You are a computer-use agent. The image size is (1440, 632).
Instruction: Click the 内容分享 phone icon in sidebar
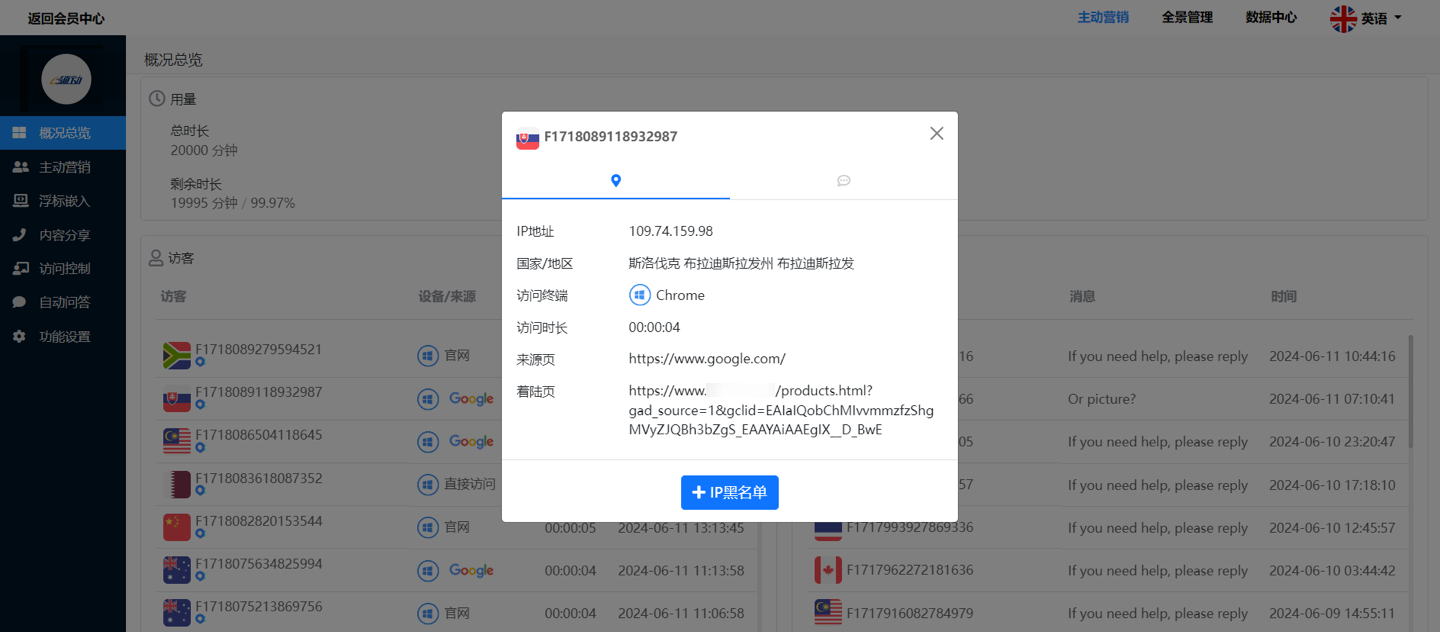click(19, 235)
